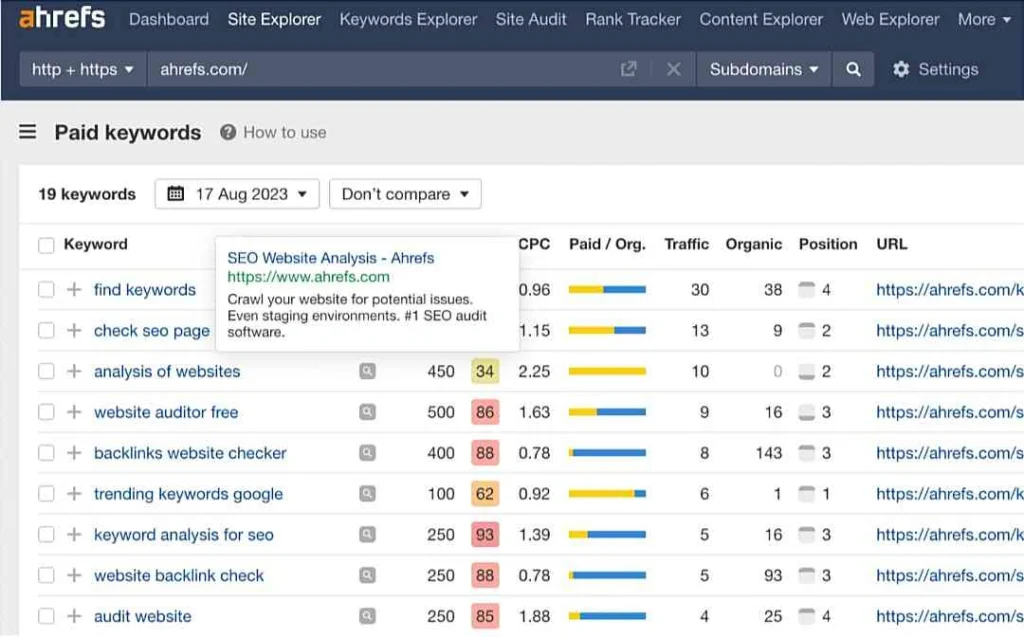Screen dimensions: 1024x637
Task: Sort by the Position column header
Action: 828,244
